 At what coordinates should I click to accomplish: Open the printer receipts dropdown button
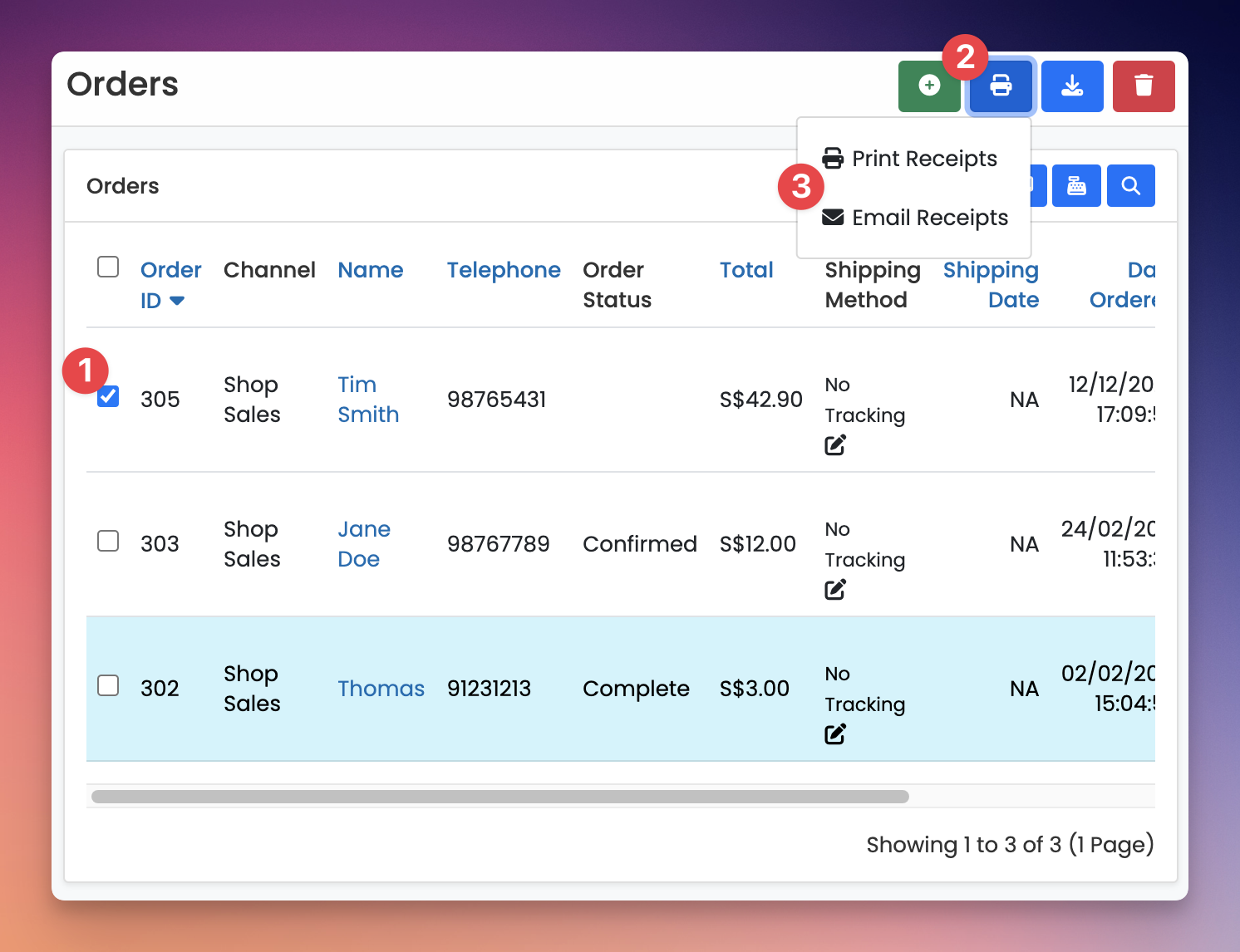tap(1001, 86)
